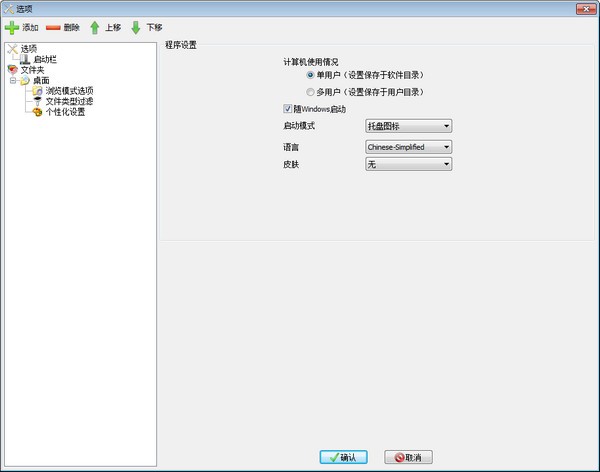Click the green down arrow 下移 icon
The height and width of the screenshot is (472, 600).
[x=136, y=27]
